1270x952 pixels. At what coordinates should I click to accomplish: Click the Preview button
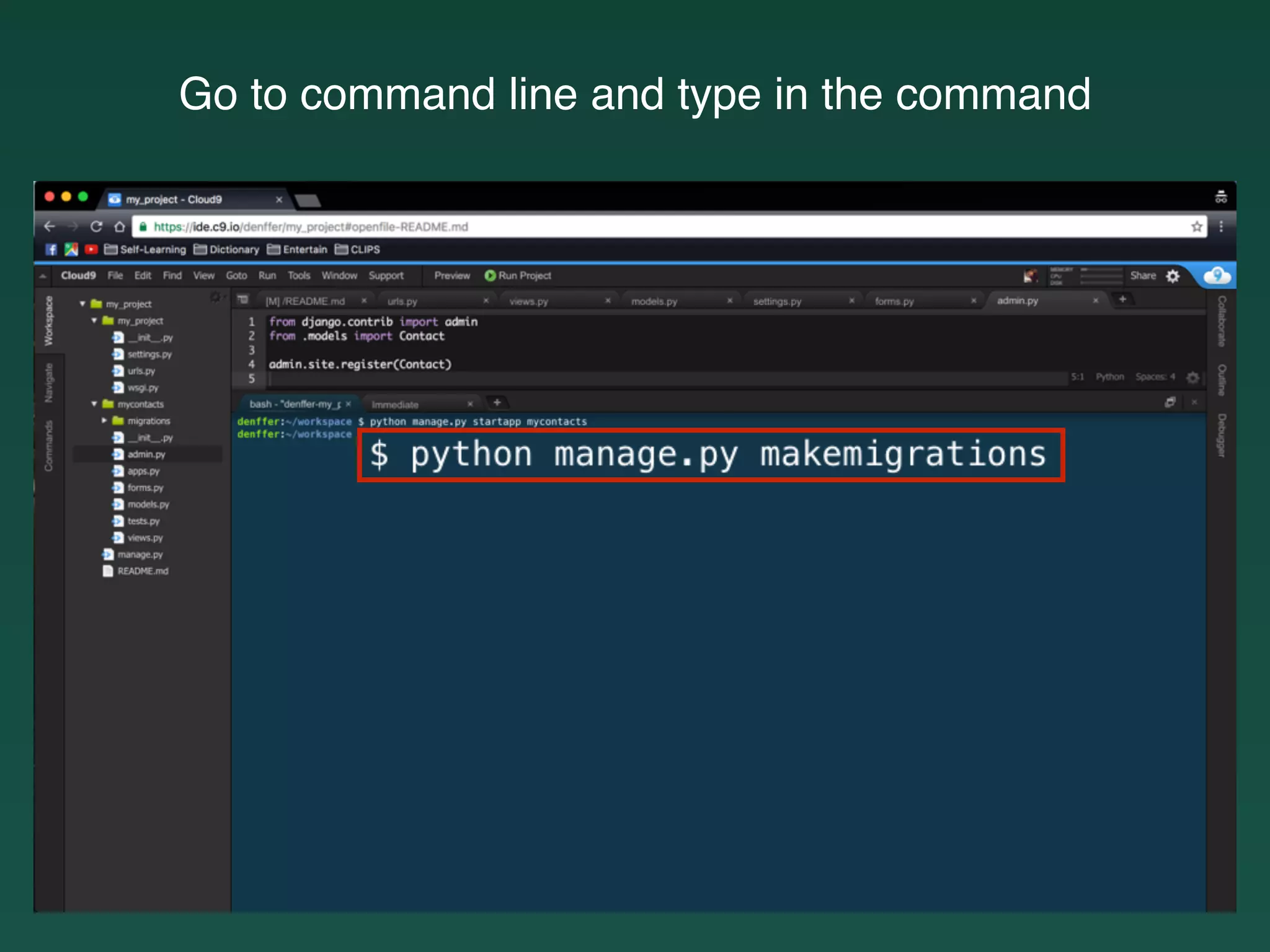(x=452, y=276)
